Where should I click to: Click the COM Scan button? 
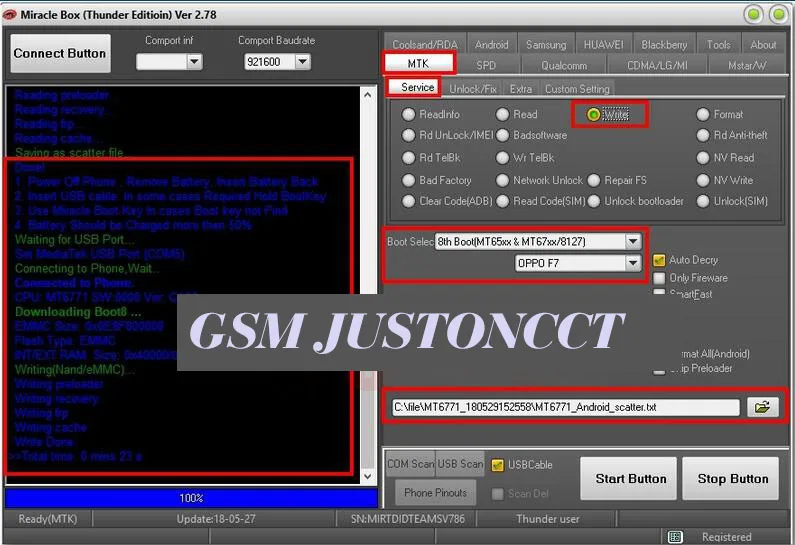pyautogui.click(x=410, y=464)
